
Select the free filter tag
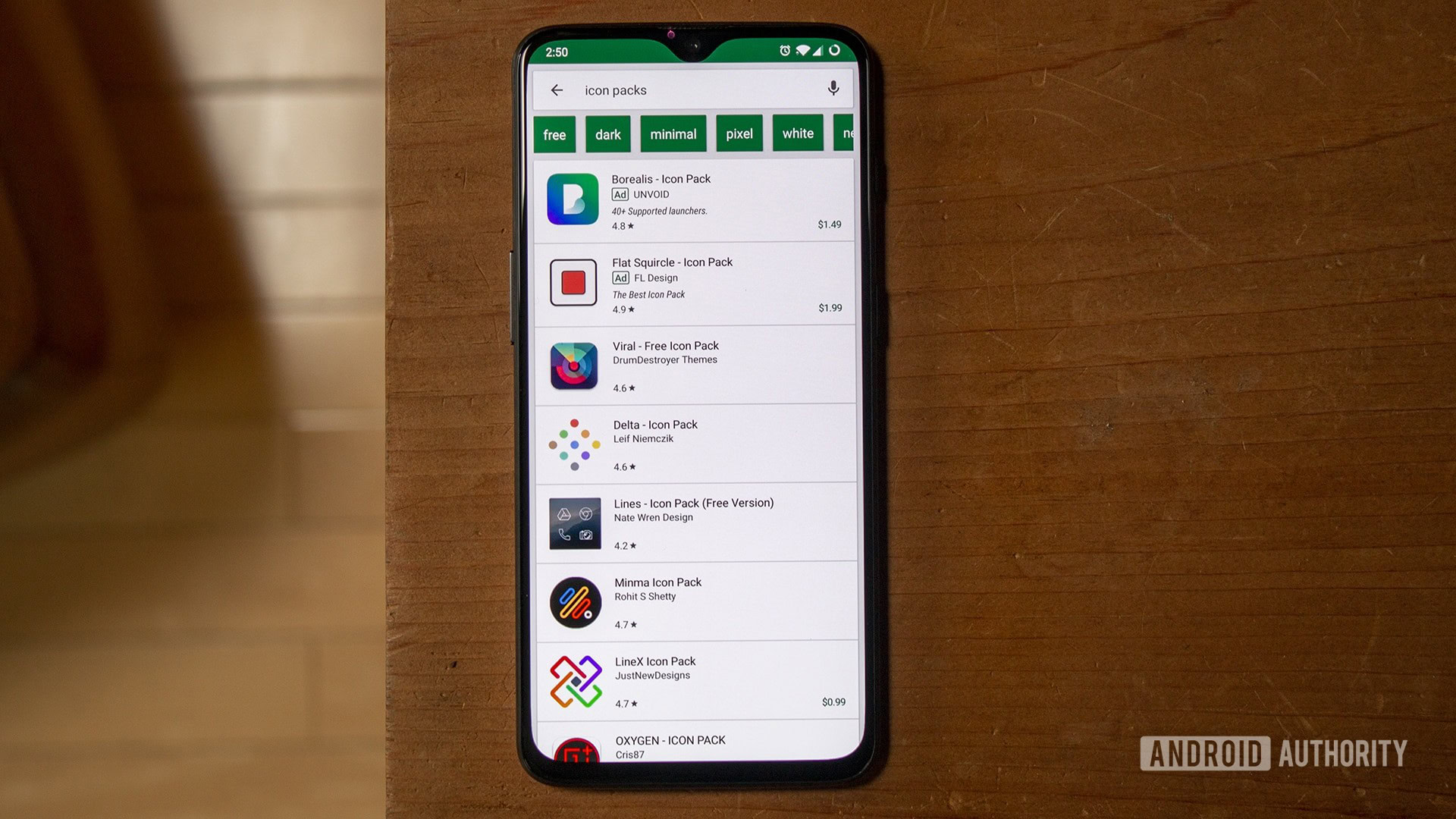click(555, 133)
